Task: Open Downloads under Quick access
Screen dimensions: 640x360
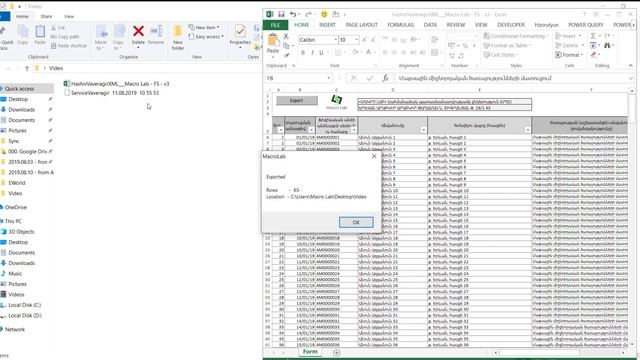Action: click(21, 109)
